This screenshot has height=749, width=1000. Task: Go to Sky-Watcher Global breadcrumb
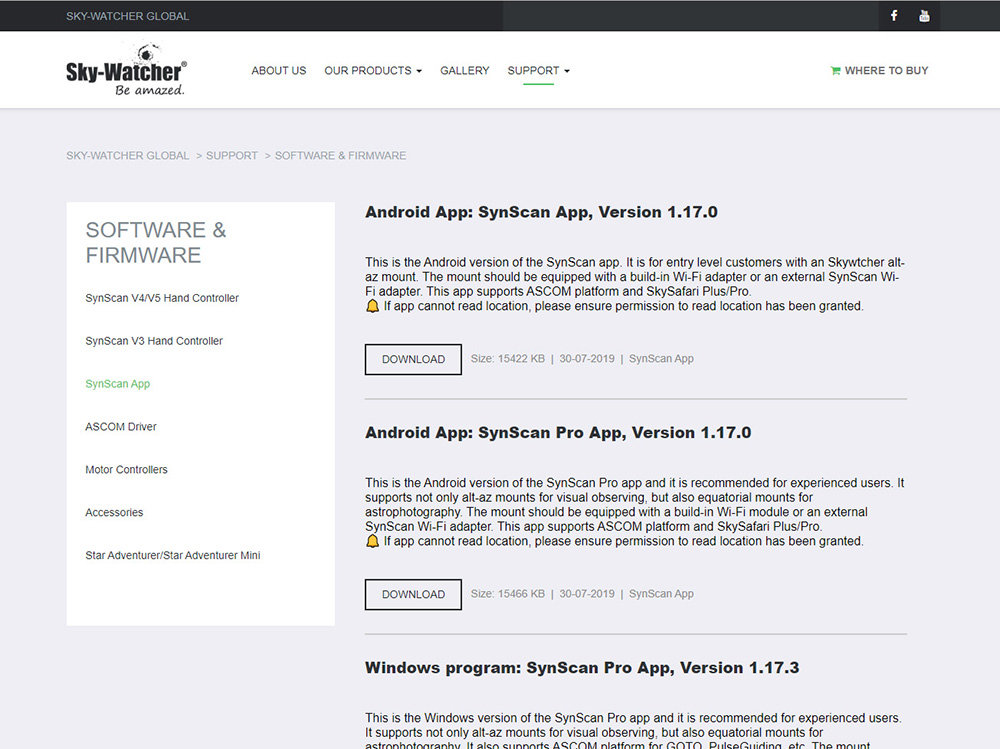pyautogui.click(x=128, y=156)
